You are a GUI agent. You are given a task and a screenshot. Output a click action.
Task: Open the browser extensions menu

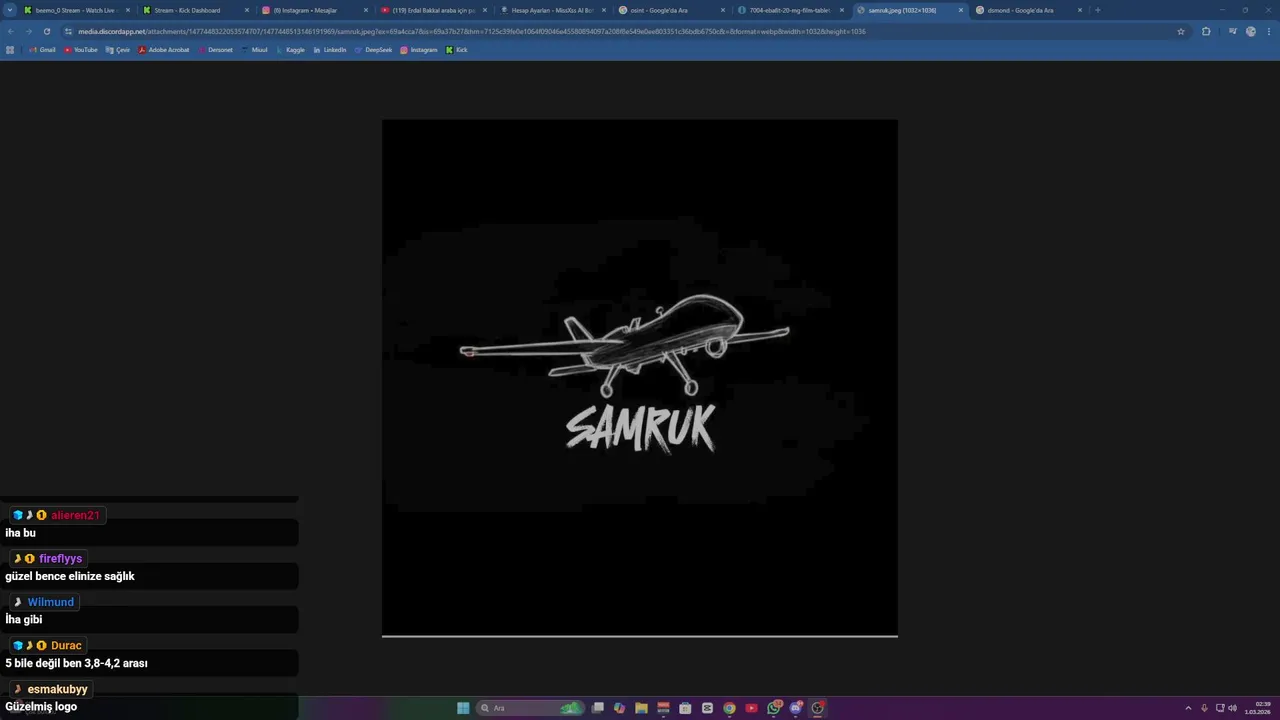[1206, 31]
